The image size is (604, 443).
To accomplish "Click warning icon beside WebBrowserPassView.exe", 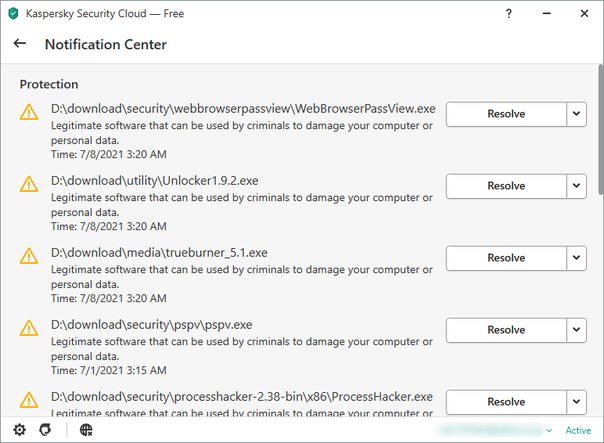I will coord(29,112).
